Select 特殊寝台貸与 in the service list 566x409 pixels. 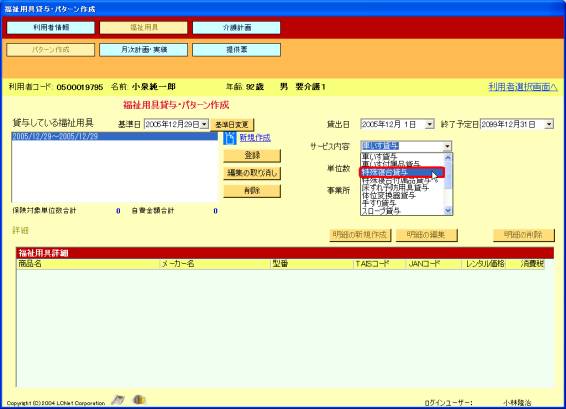[x=402, y=173]
